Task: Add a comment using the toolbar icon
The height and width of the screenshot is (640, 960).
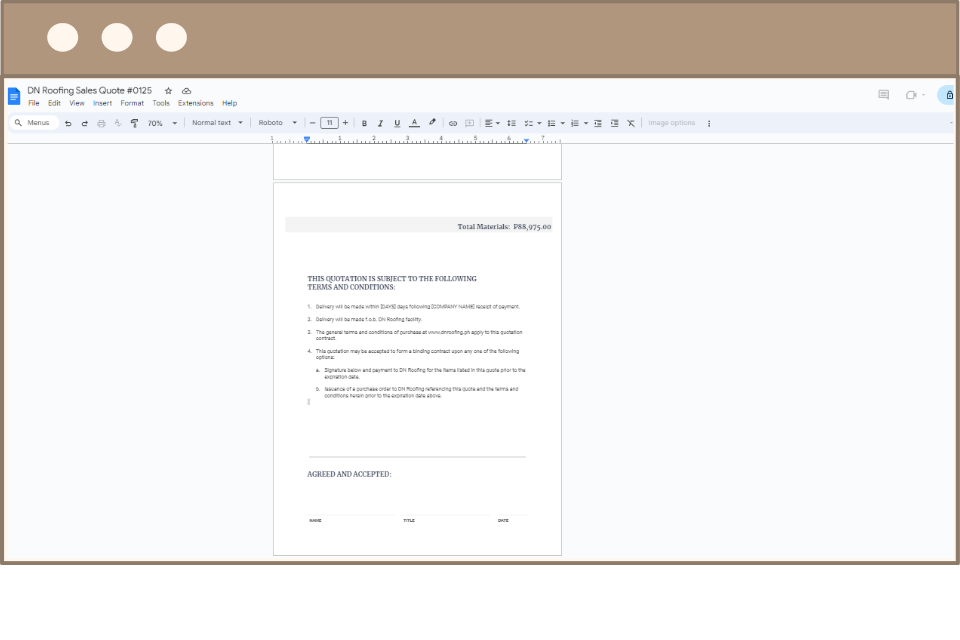Action: click(x=470, y=123)
